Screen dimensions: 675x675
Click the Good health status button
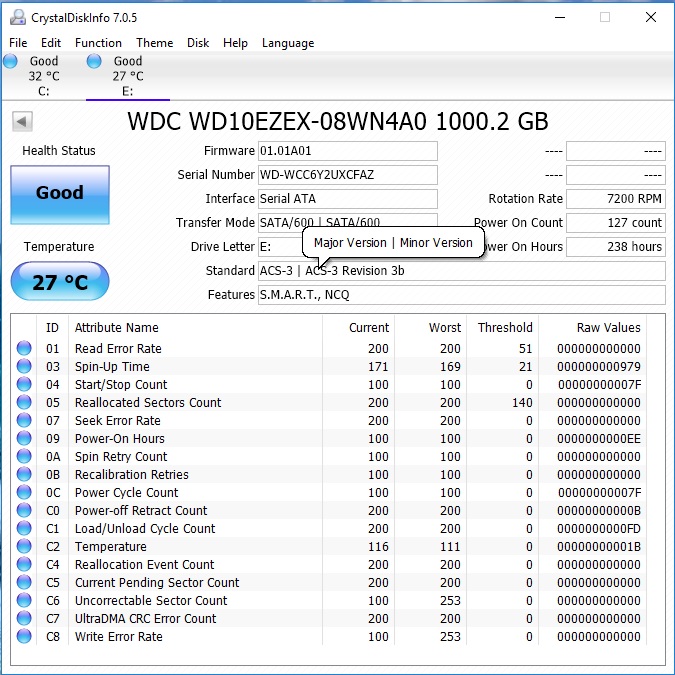point(60,195)
